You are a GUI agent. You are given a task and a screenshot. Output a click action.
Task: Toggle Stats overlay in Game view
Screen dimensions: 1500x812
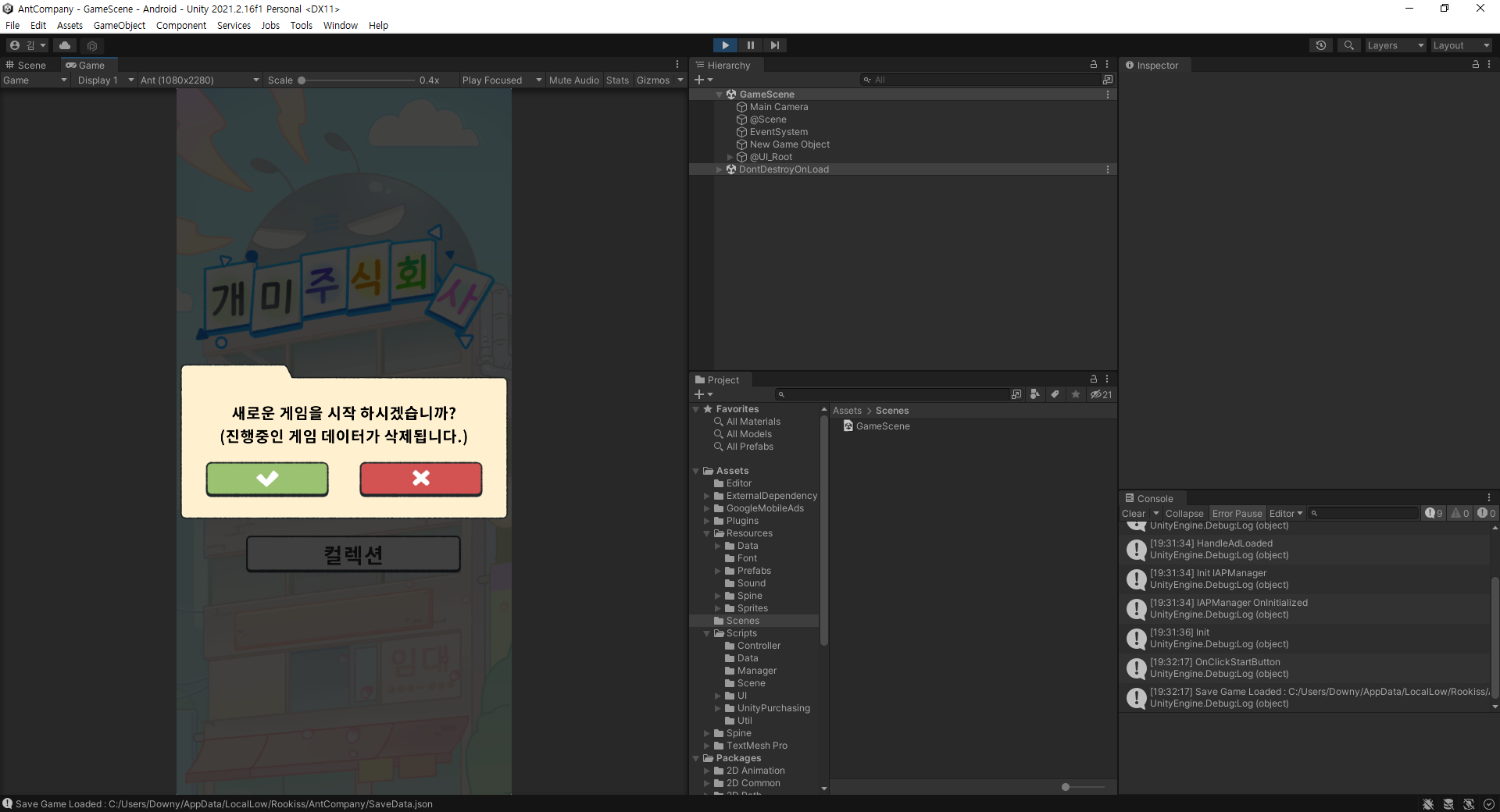point(617,80)
